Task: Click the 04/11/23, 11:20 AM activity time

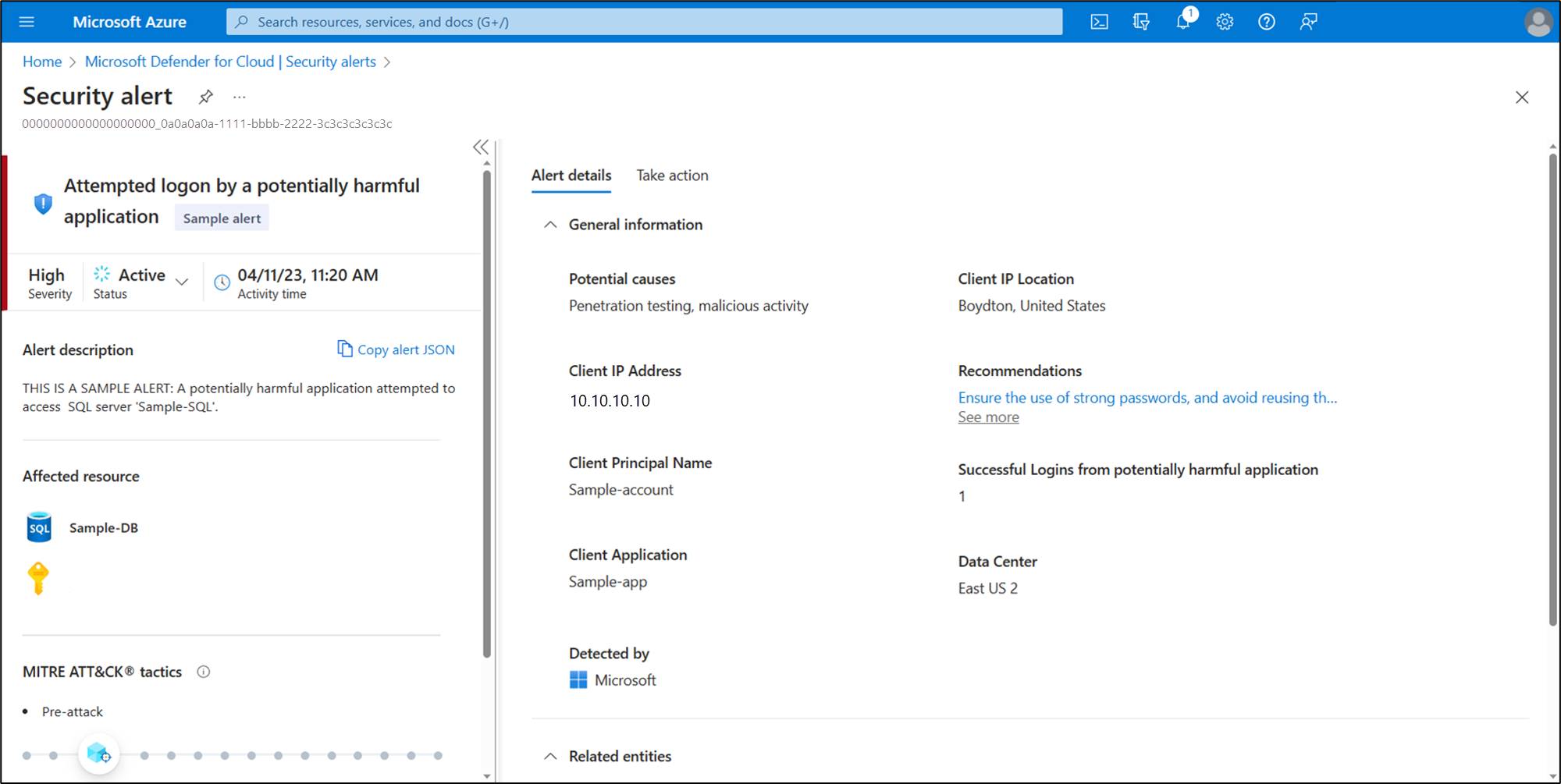Action: pos(308,275)
